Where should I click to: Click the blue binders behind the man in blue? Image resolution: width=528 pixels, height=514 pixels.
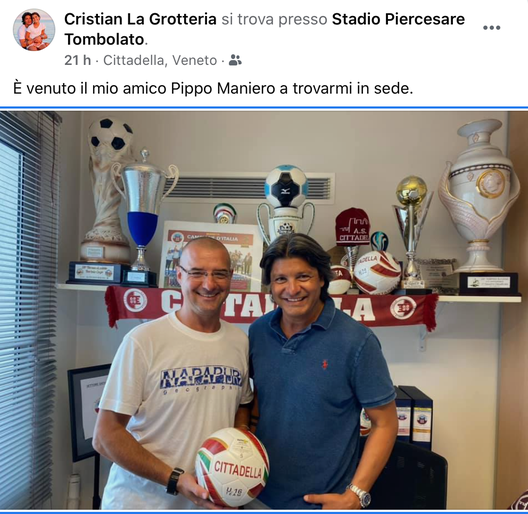pyautogui.click(x=414, y=416)
